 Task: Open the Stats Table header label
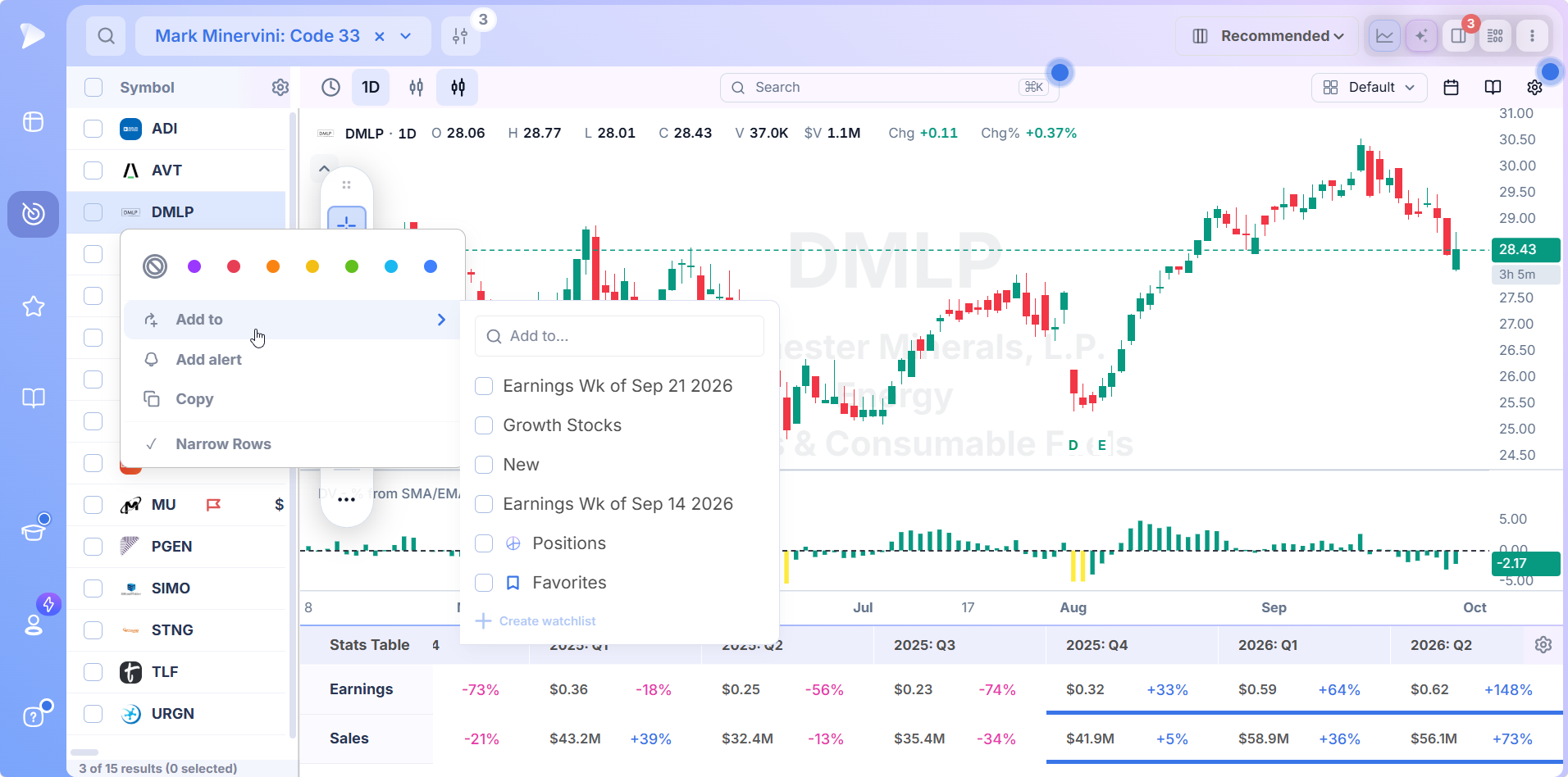pyautogui.click(x=369, y=645)
